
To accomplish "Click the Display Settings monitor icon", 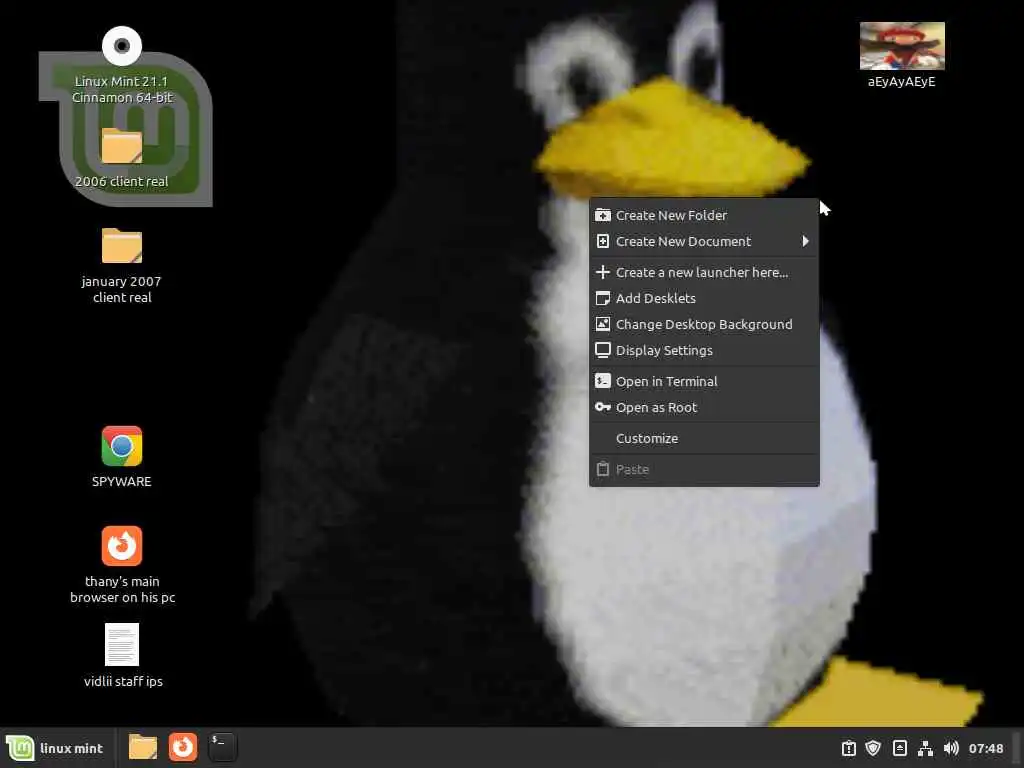I will click(603, 351).
